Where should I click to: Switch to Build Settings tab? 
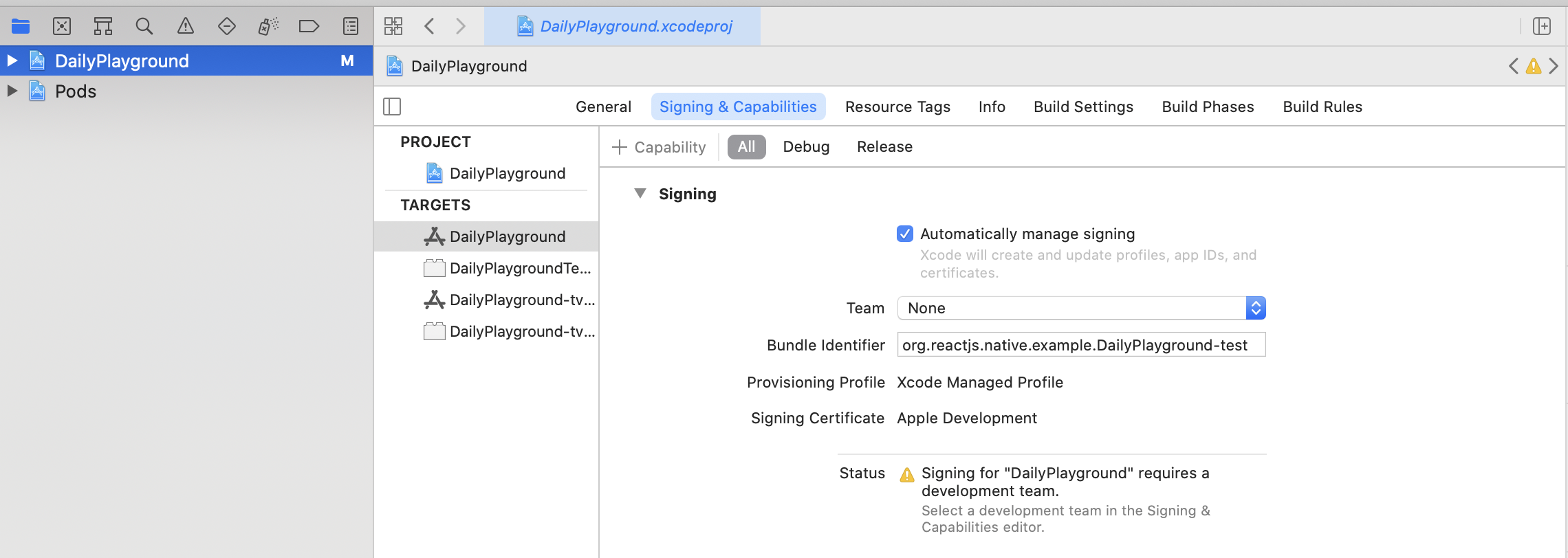coord(1083,107)
